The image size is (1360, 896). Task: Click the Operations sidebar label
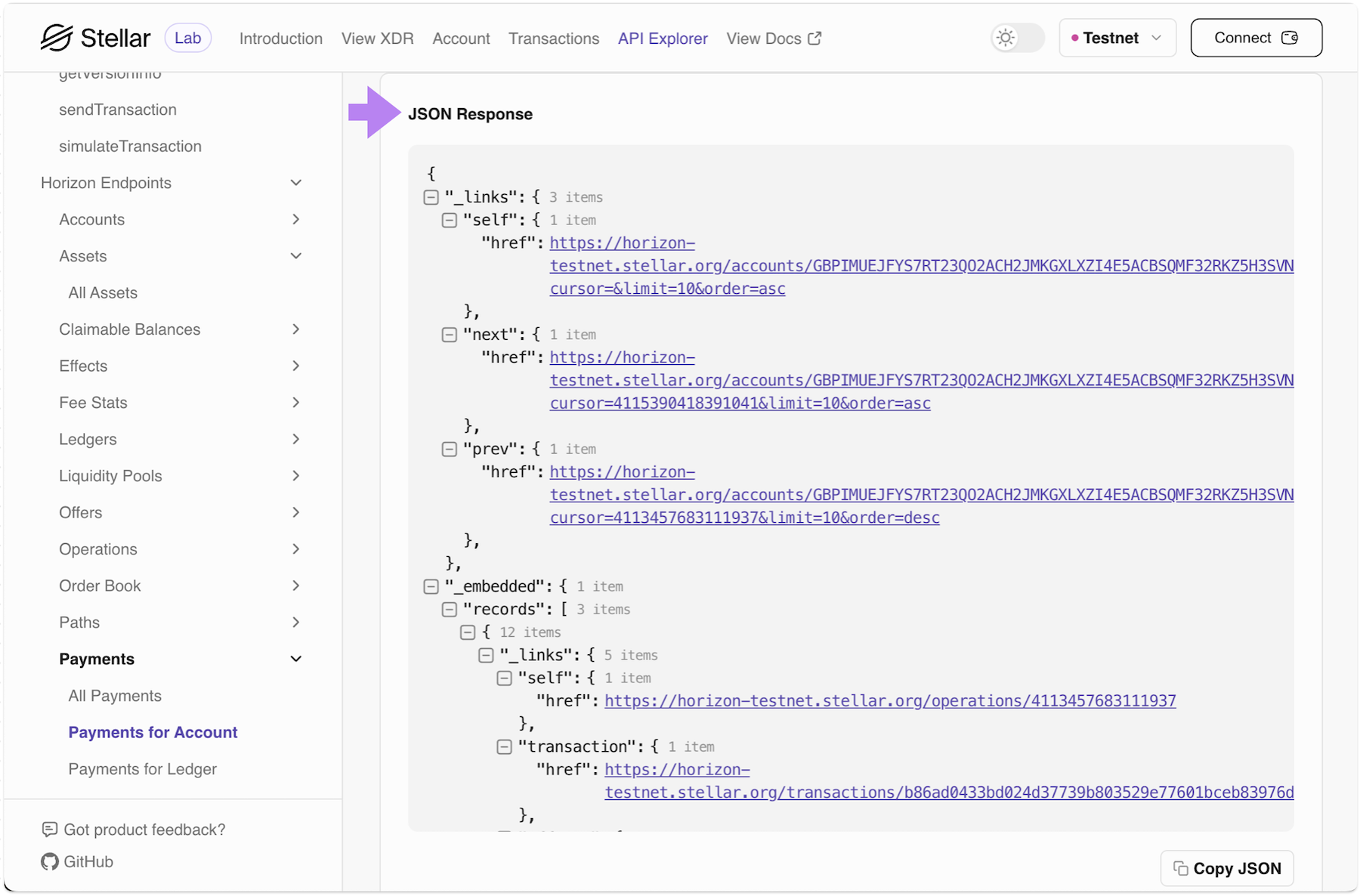pyautogui.click(x=98, y=549)
